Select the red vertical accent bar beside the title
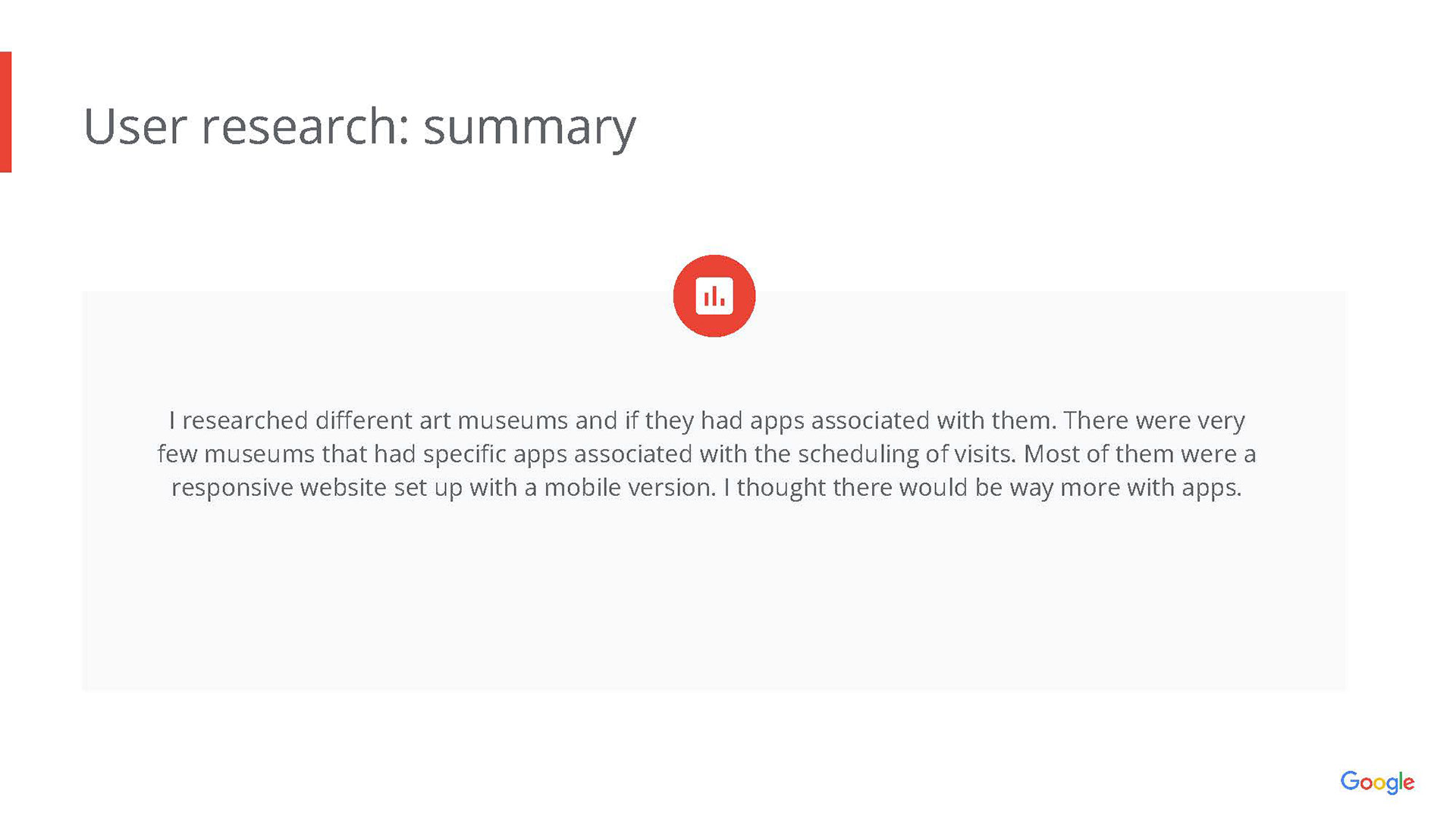1456x819 pixels. pos(5,111)
